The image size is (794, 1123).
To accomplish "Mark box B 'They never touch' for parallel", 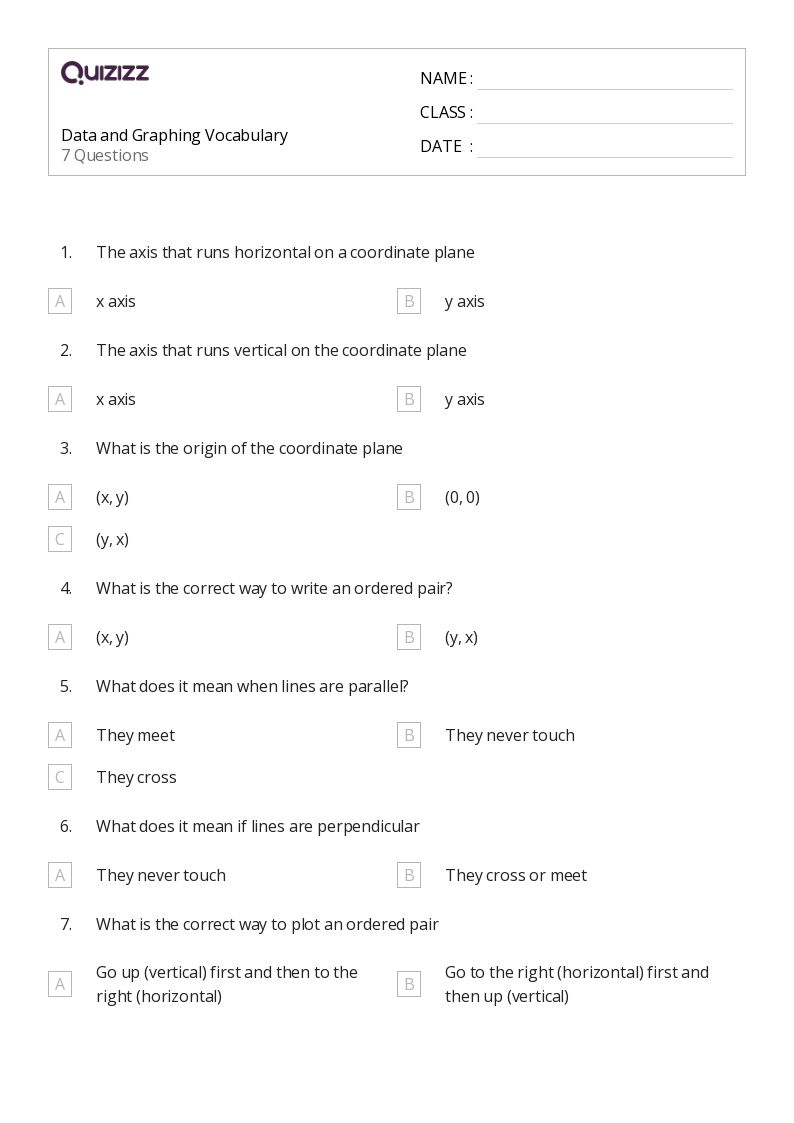I will point(409,735).
